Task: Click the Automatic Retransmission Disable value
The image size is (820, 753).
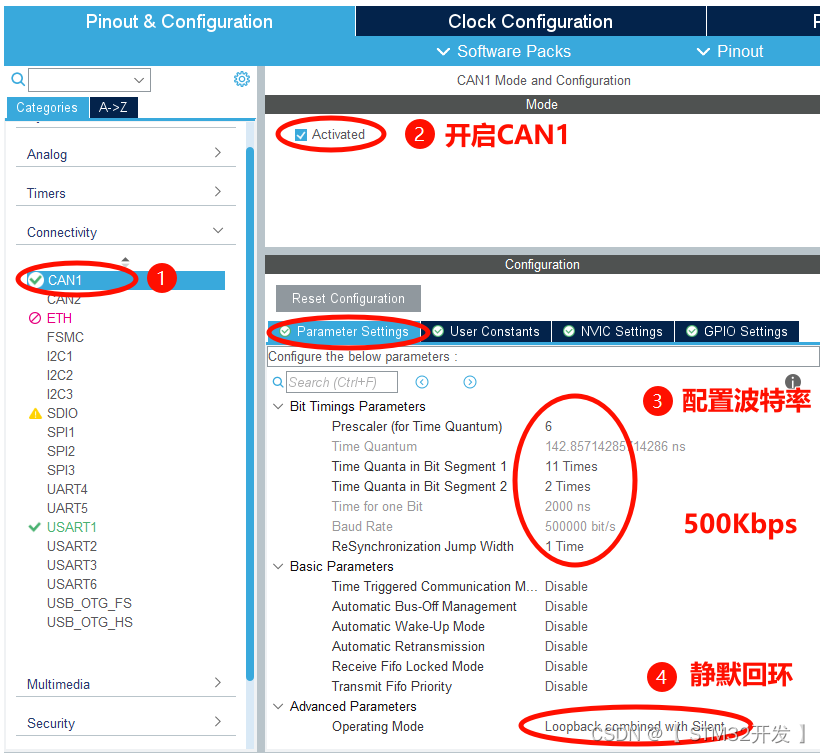Action: (x=566, y=646)
